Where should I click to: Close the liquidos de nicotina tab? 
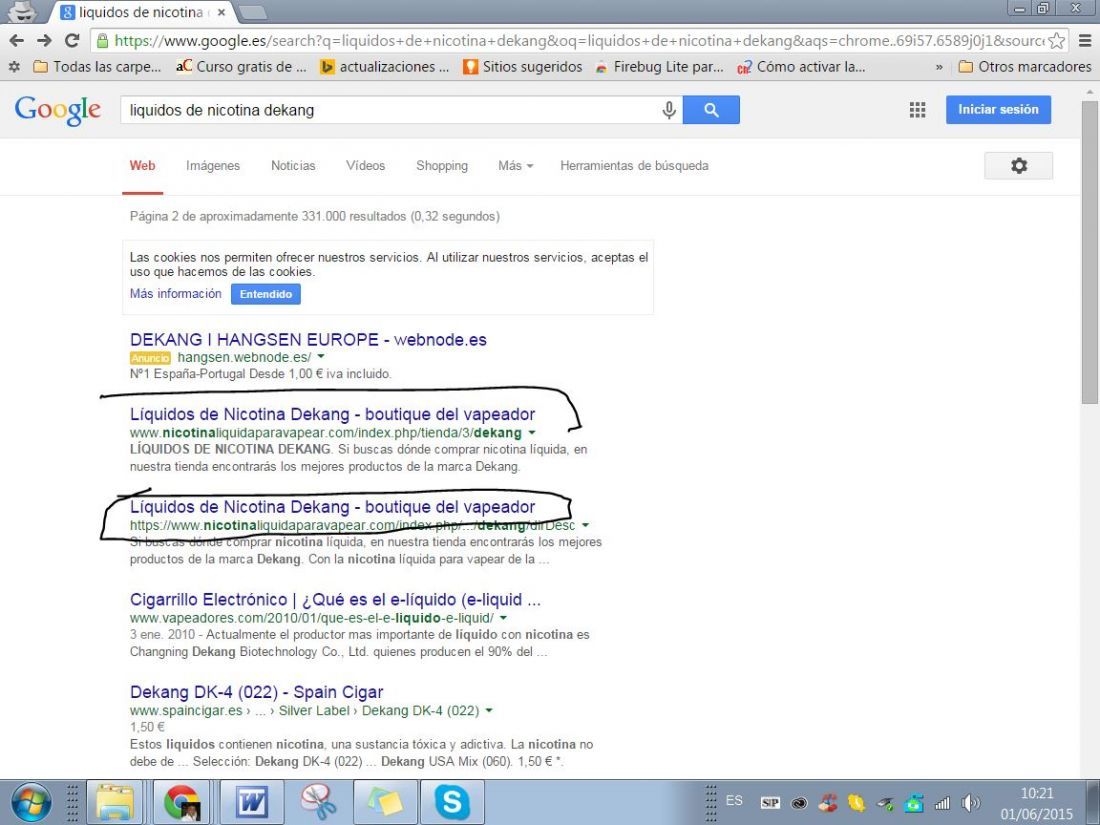pyautogui.click(x=222, y=12)
